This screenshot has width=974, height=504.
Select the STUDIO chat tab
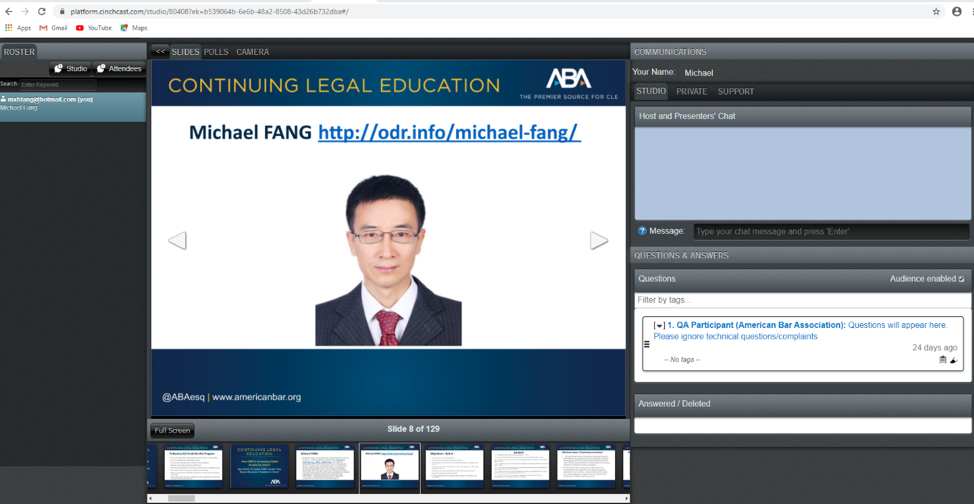651,91
